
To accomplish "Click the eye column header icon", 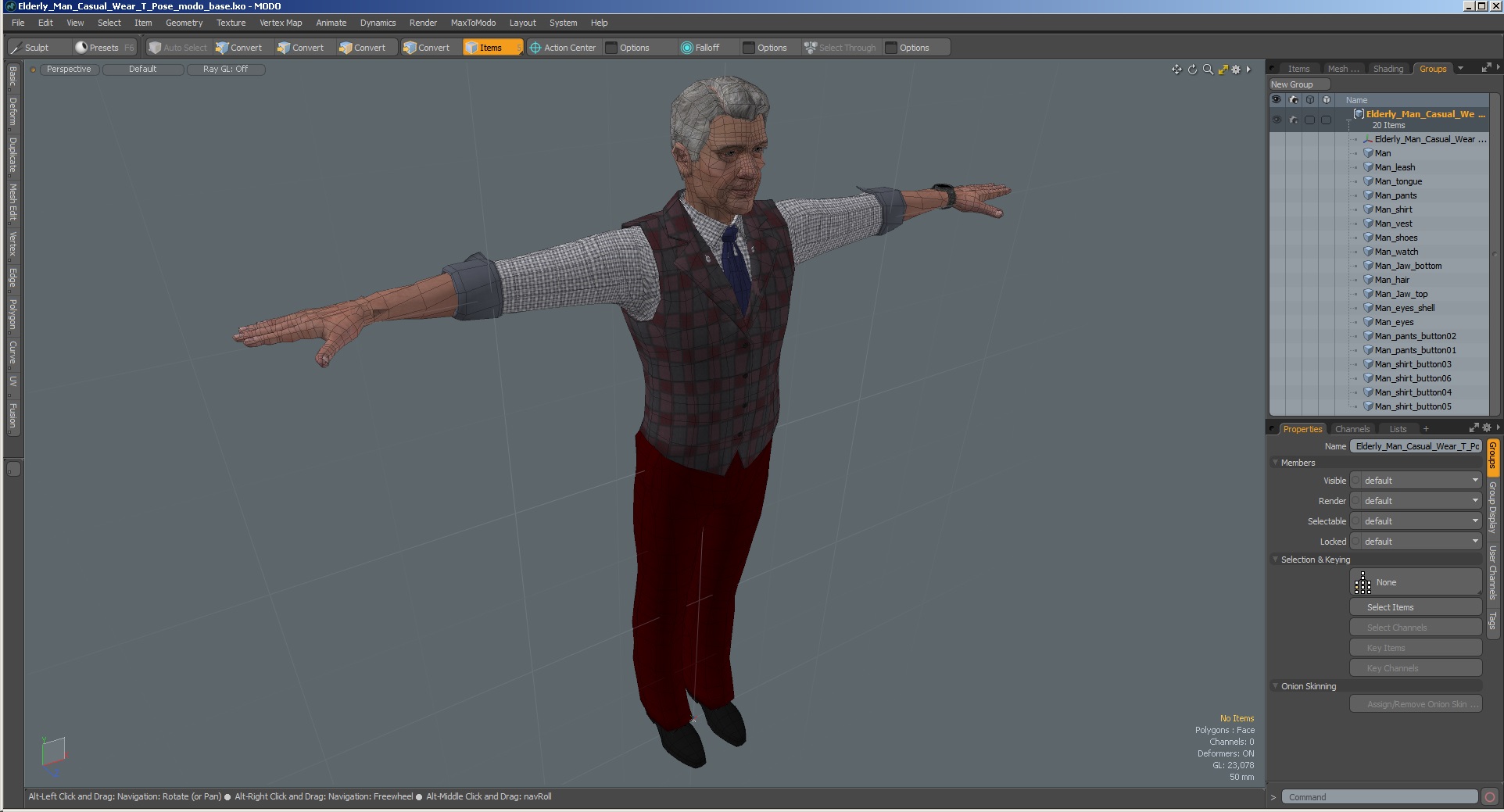I will tap(1277, 100).
